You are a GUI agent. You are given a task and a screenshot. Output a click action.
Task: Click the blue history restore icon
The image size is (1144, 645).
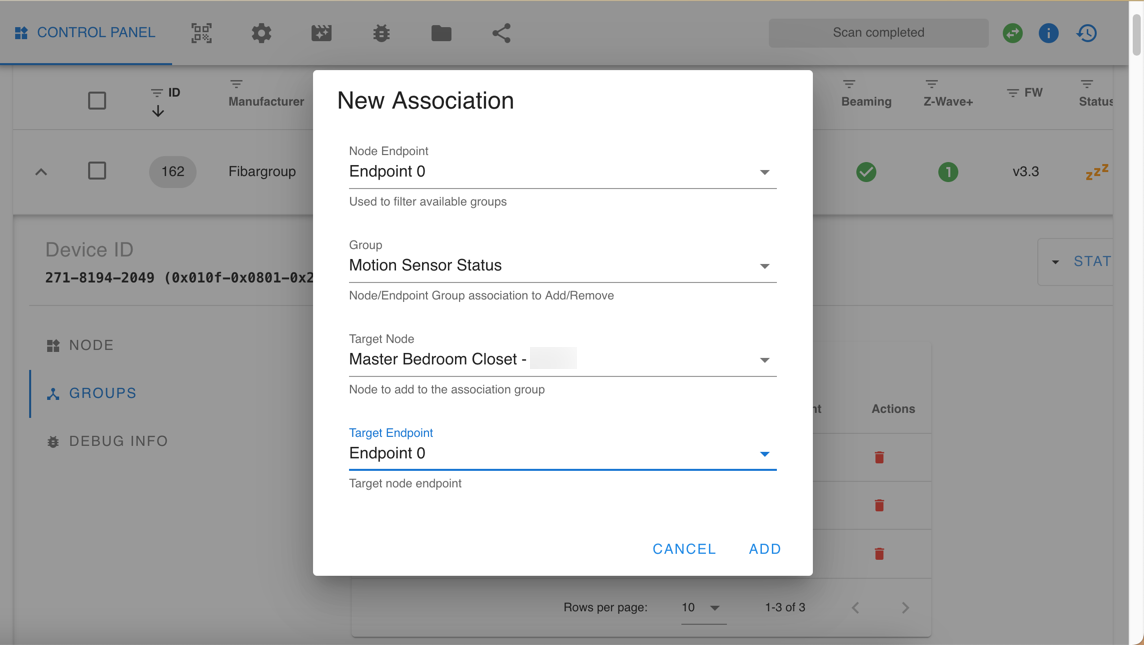click(1087, 32)
